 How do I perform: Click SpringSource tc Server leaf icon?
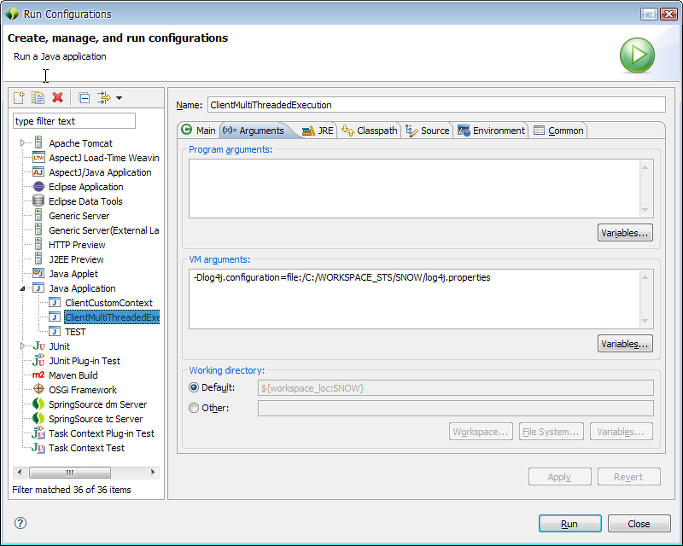pos(39,418)
